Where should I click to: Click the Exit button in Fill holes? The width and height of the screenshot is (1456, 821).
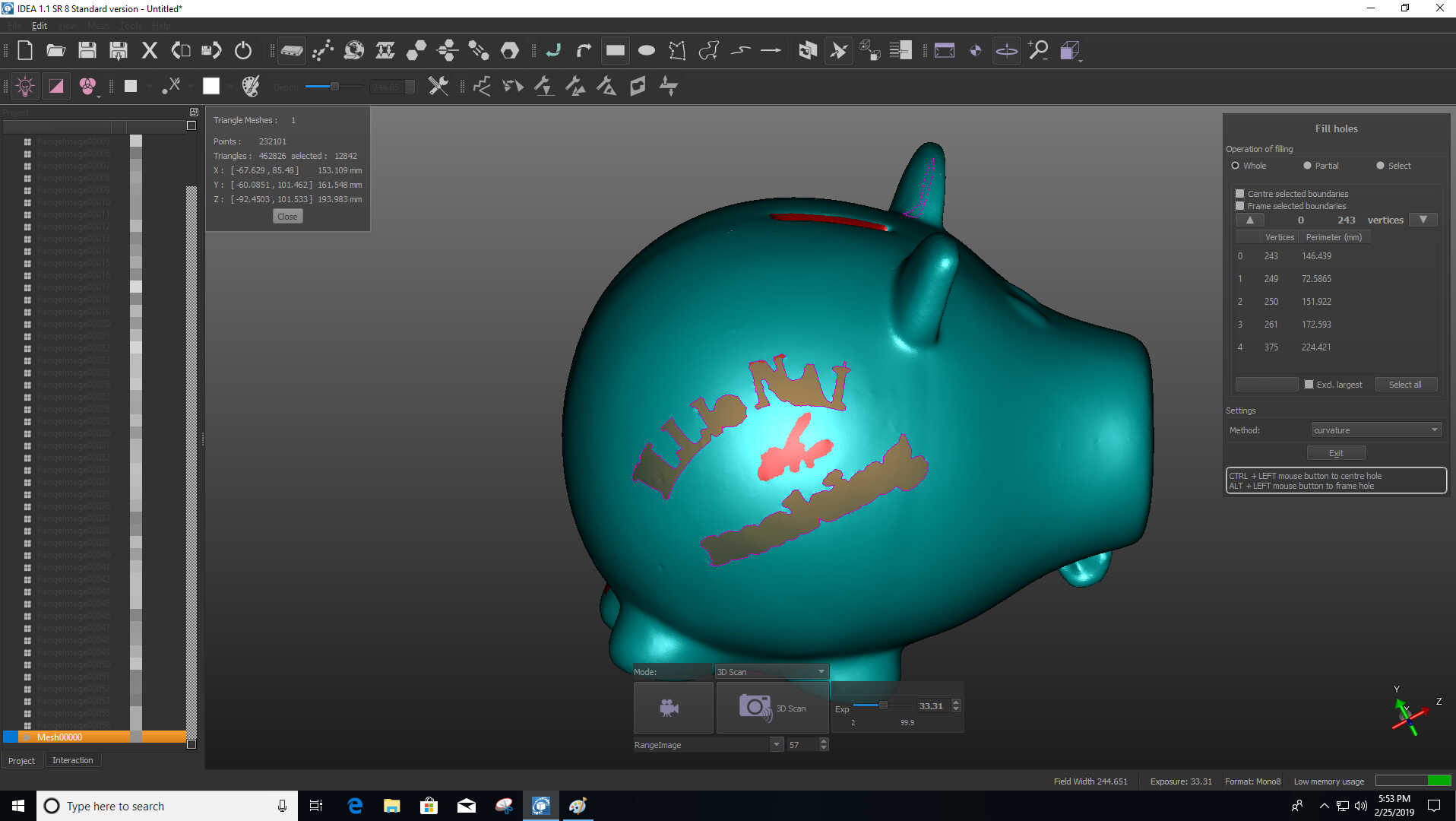coord(1336,453)
